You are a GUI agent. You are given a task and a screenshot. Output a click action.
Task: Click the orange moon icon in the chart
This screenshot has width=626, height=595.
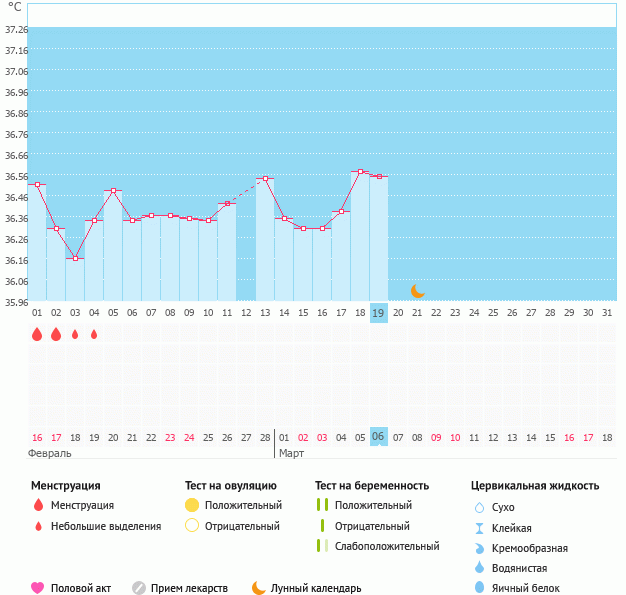coord(417,290)
